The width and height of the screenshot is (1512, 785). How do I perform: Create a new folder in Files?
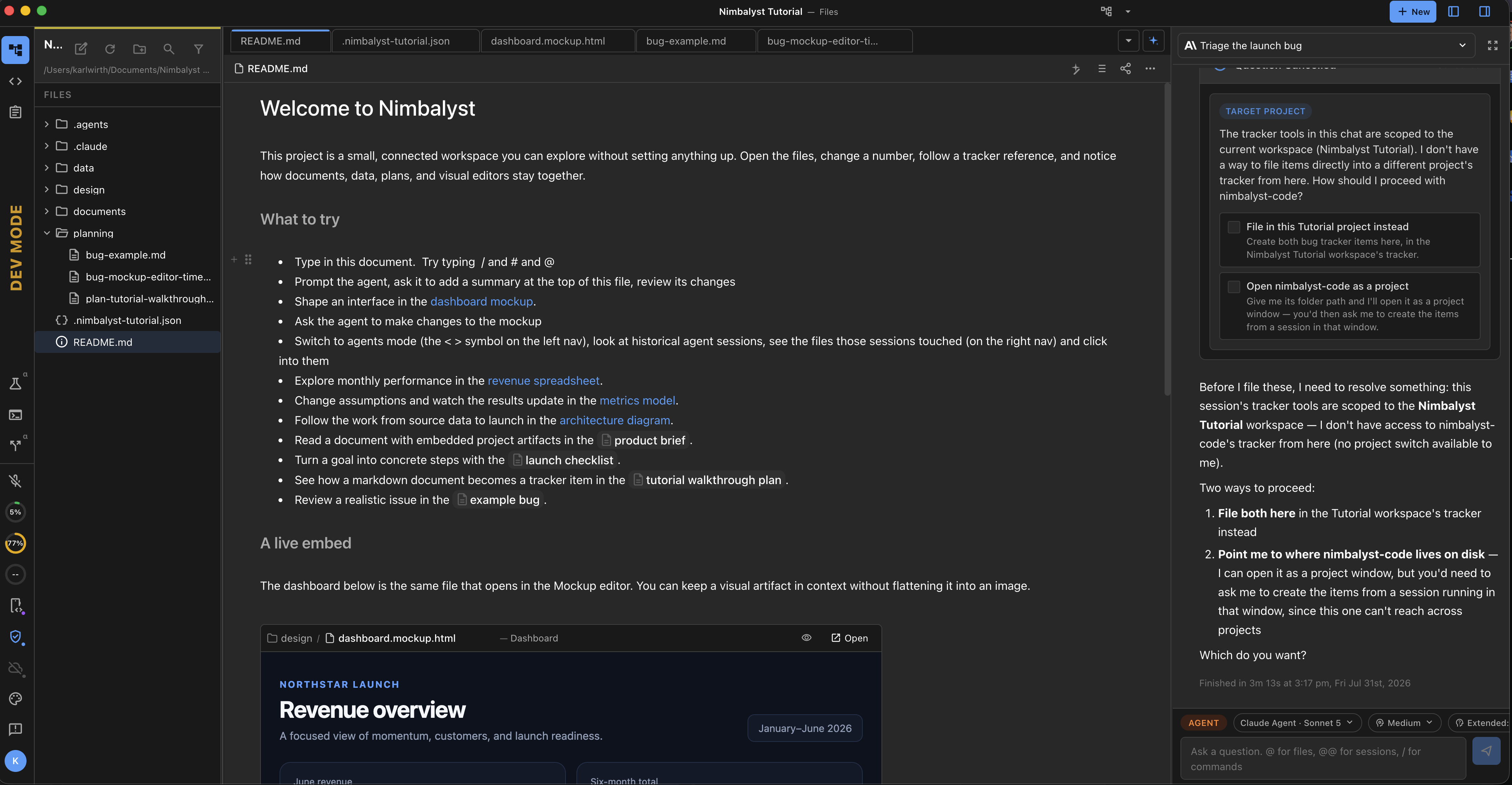[139, 49]
